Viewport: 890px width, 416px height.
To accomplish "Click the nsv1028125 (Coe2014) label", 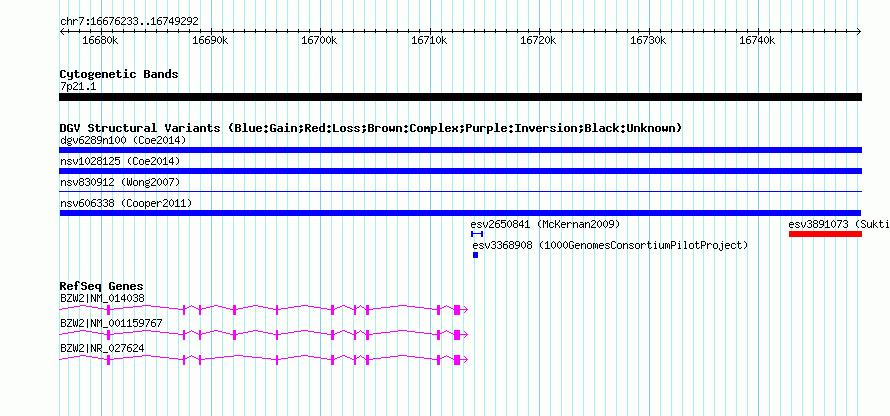I will pos(120,162).
